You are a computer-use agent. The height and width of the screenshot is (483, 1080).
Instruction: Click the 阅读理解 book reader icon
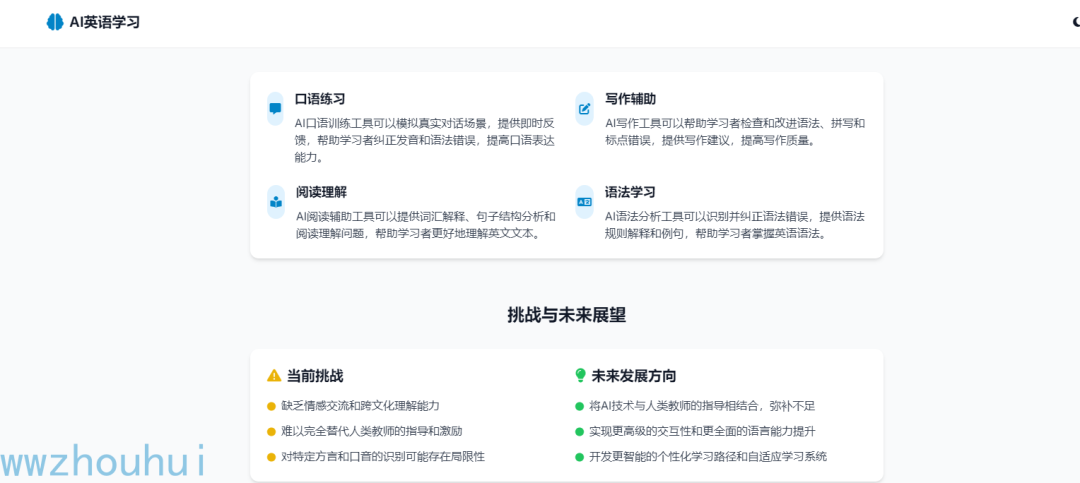(276, 202)
